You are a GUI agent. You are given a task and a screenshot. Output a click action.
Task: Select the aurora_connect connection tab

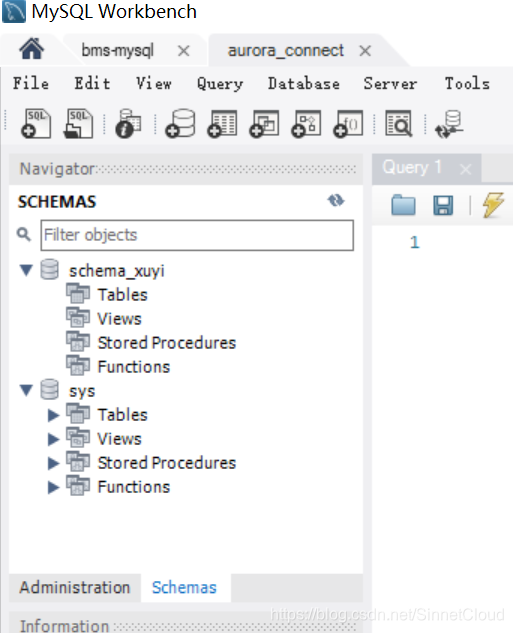(x=286, y=50)
